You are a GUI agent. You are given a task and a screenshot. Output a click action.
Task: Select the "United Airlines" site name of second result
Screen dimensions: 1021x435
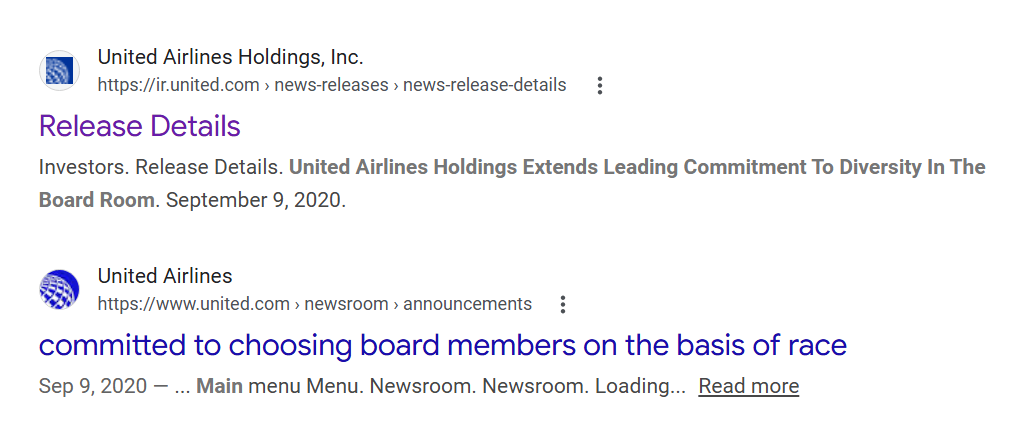click(165, 276)
